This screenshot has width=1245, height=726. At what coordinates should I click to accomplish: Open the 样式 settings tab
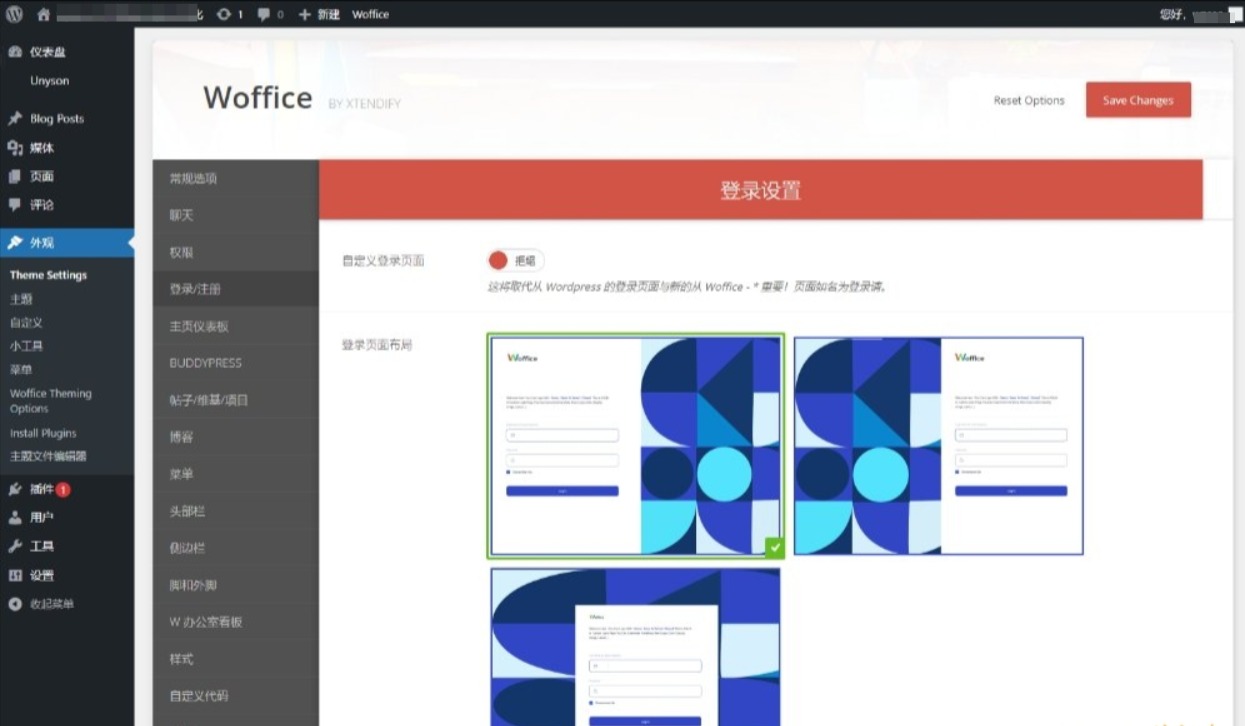(x=236, y=659)
